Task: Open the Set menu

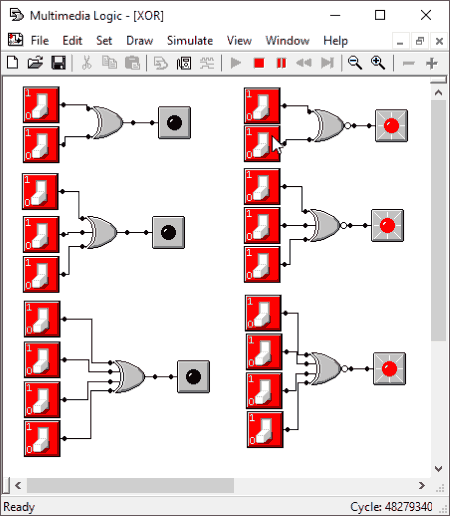Action: (x=104, y=41)
